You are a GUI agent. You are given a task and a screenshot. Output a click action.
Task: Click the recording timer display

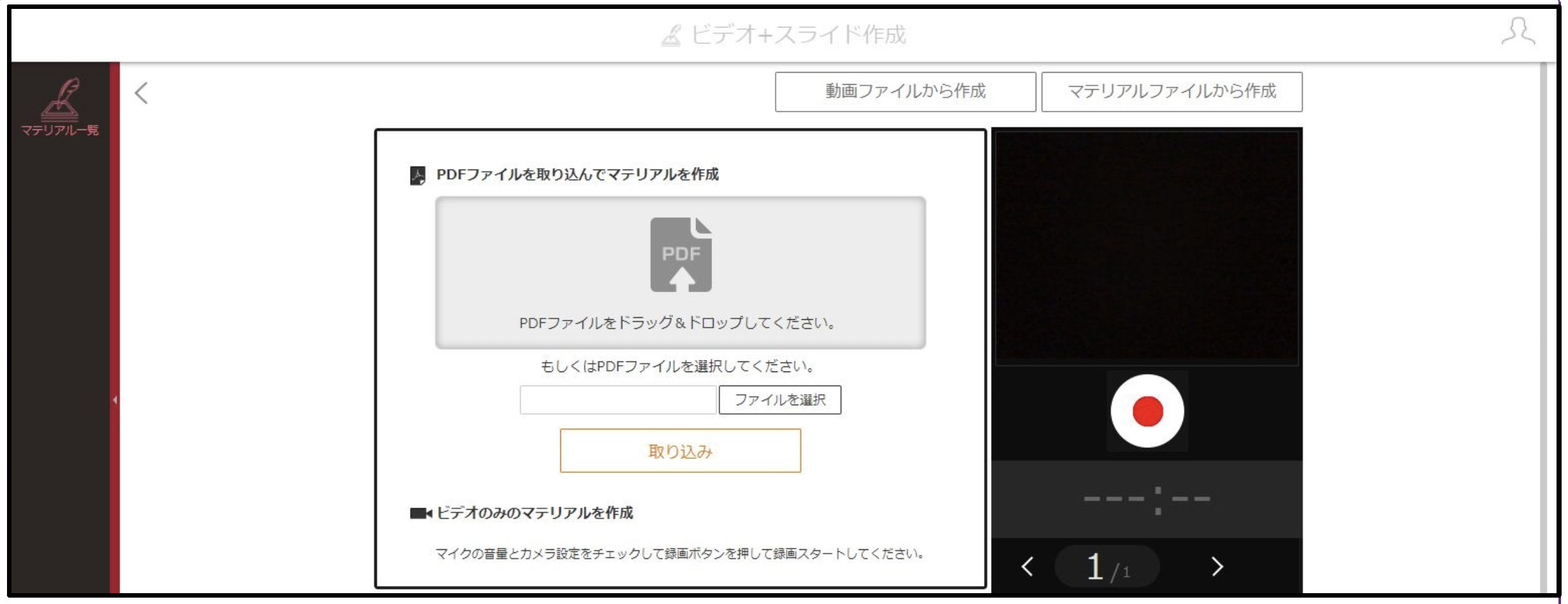coord(1147,500)
